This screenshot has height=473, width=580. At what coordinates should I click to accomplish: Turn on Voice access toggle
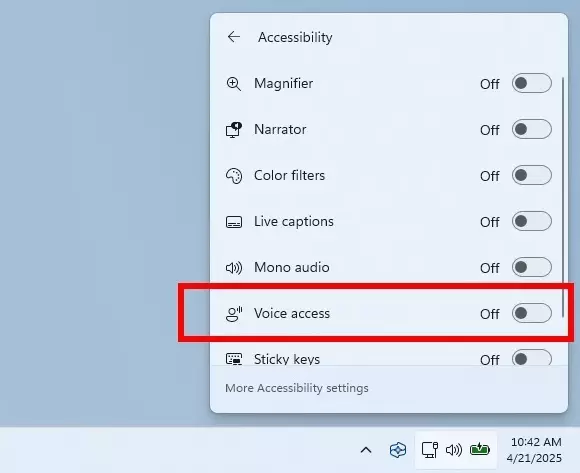532,313
